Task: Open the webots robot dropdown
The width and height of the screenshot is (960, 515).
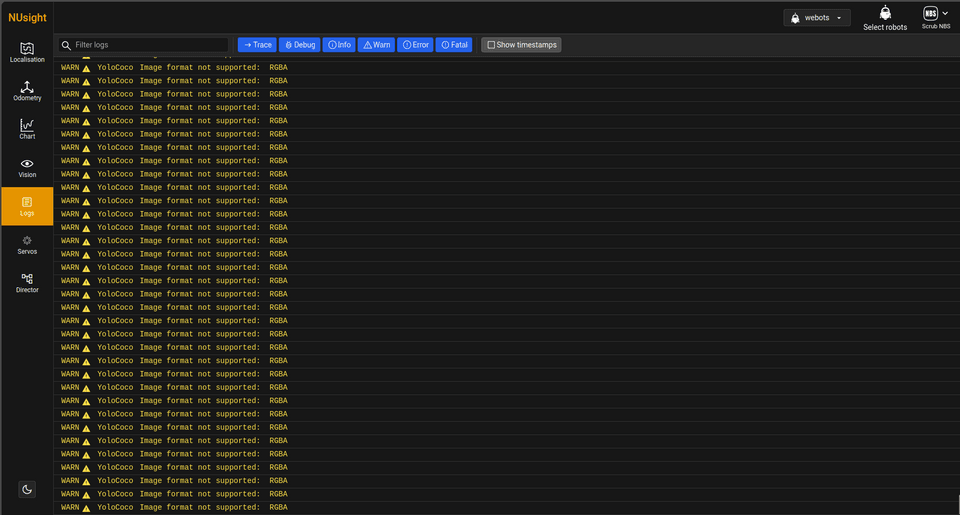Action: pyautogui.click(x=817, y=18)
